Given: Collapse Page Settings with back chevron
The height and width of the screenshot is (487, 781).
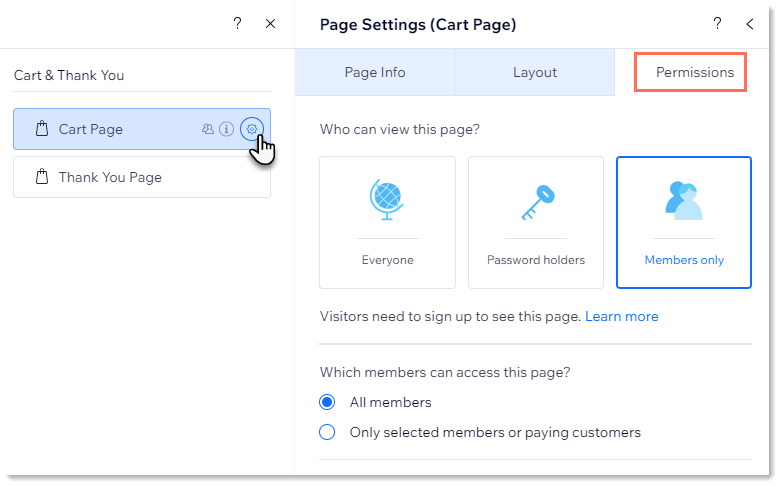Looking at the screenshot, I should 750,24.
